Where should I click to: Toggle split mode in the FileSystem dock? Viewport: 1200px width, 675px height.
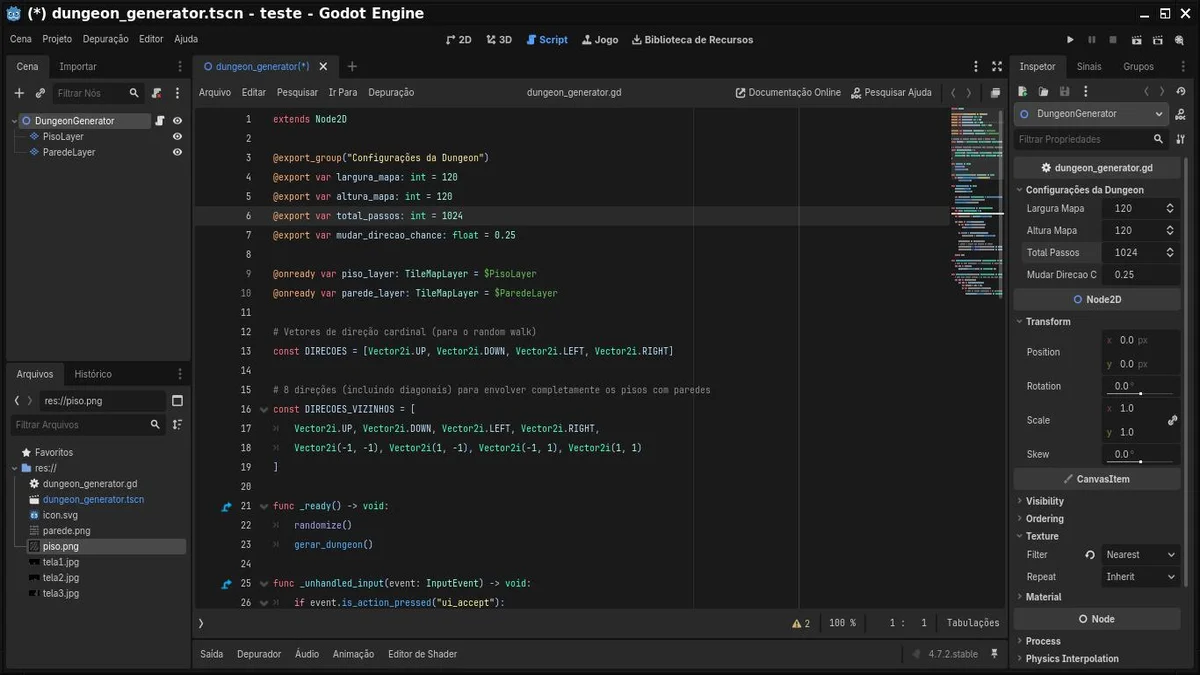coord(177,400)
